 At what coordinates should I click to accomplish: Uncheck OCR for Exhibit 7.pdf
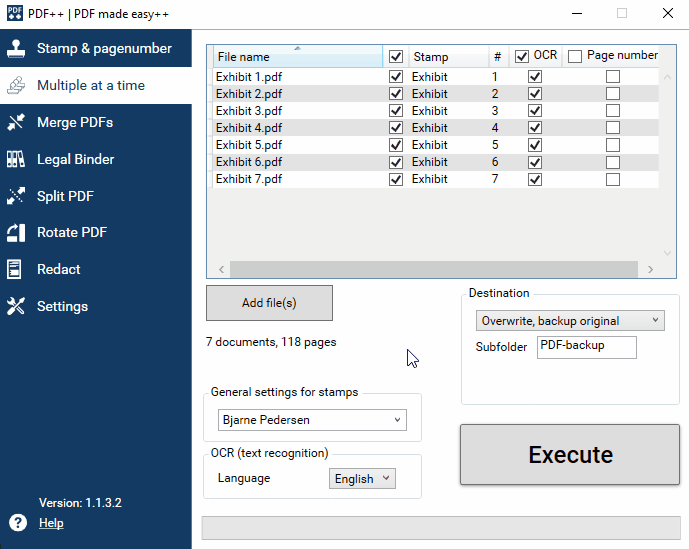(535, 179)
